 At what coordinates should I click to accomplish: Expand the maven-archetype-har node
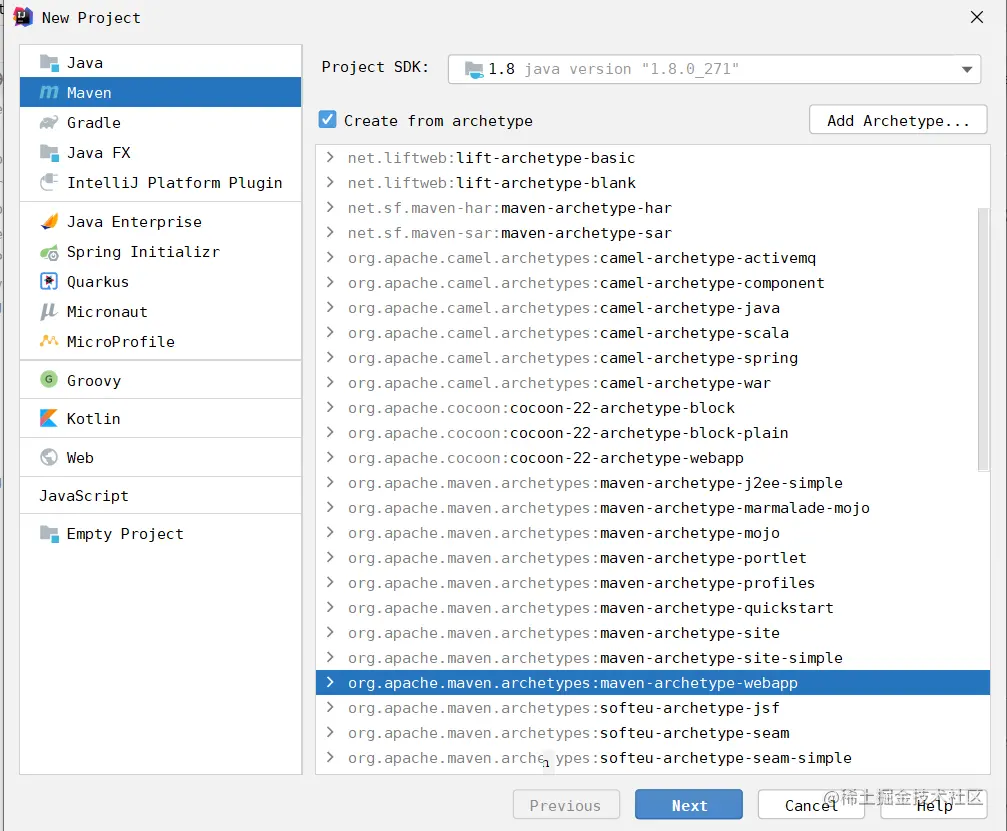point(330,207)
